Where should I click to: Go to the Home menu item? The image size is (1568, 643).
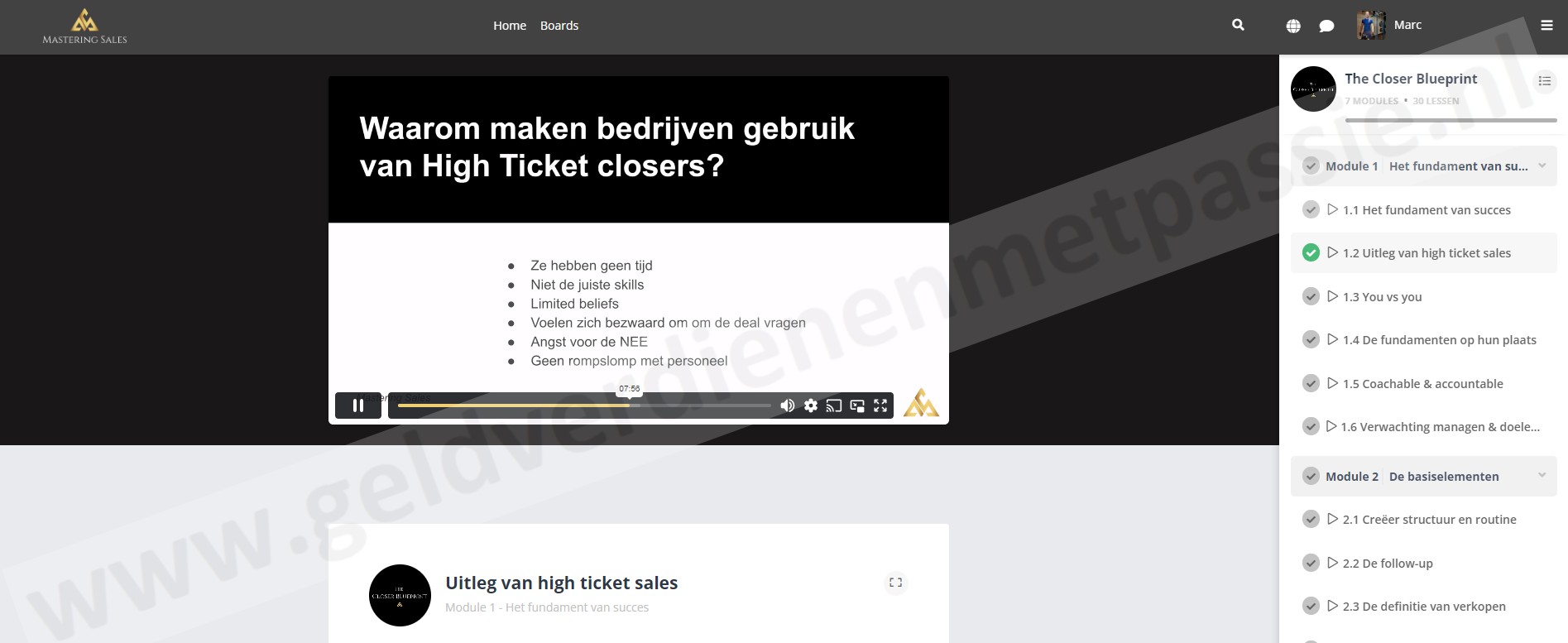tap(510, 26)
